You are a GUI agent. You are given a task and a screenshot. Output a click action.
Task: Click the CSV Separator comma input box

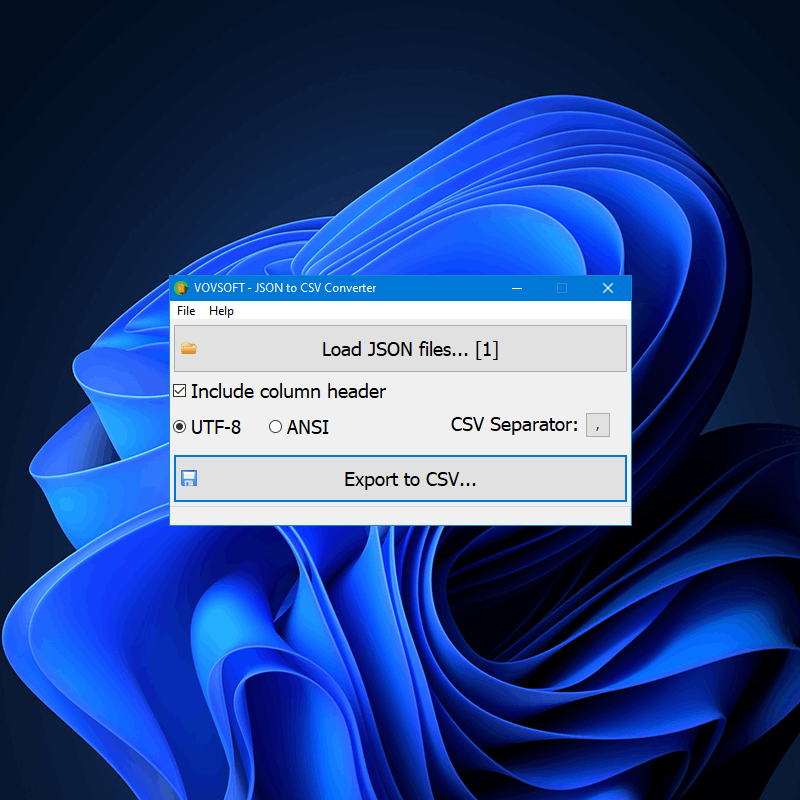pos(597,425)
